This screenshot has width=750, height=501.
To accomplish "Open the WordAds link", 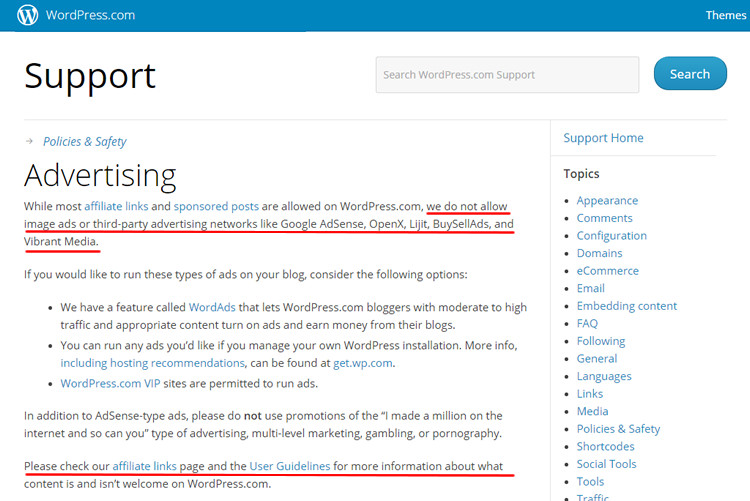I will [212, 307].
